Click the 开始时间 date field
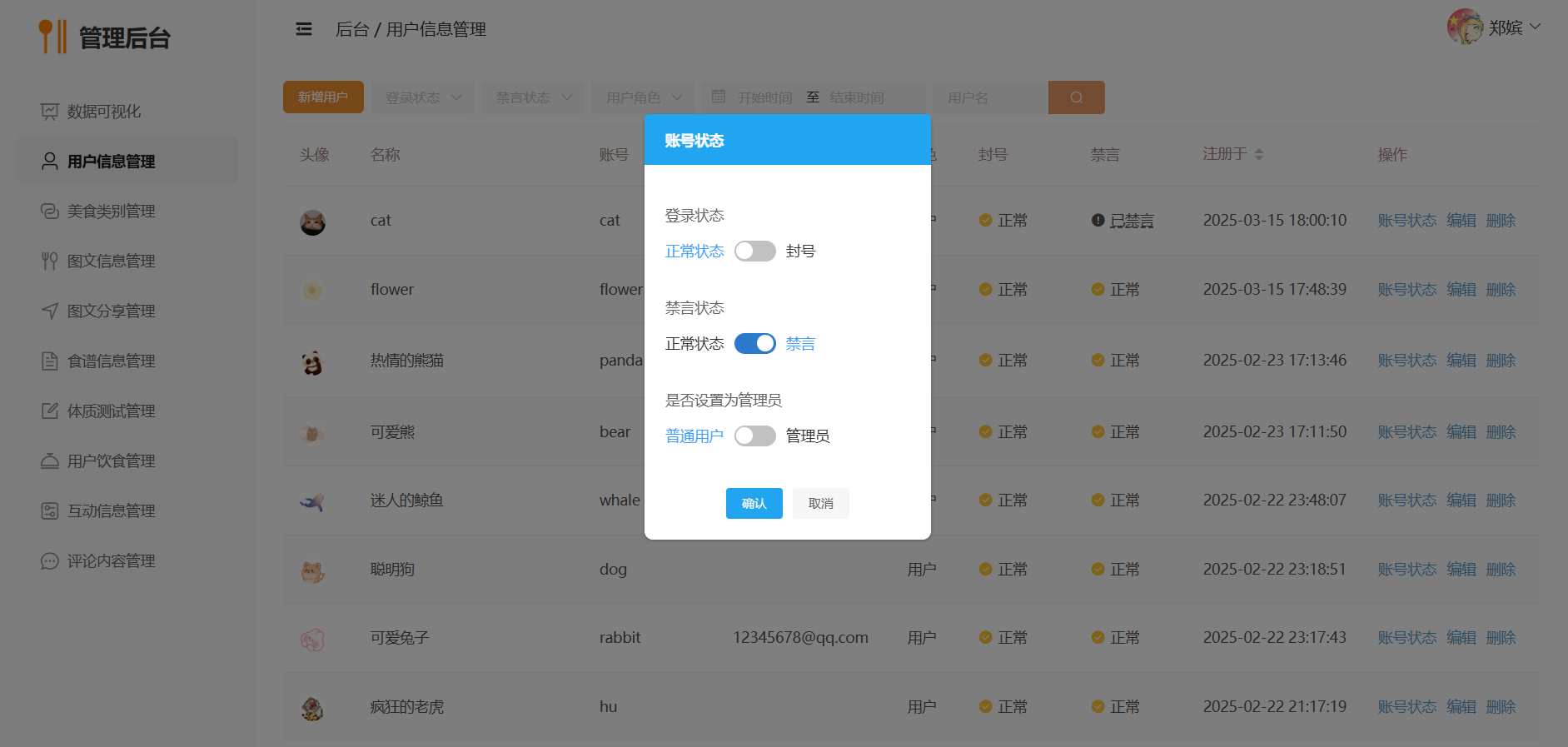1568x747 pixels. click(x=764, y=97)
